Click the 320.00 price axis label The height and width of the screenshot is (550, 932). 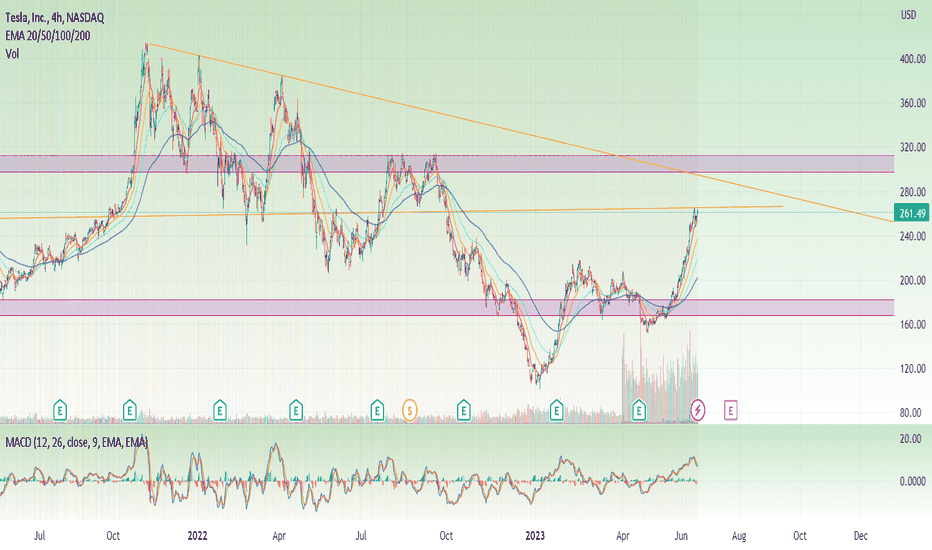(x=912, y=147)
